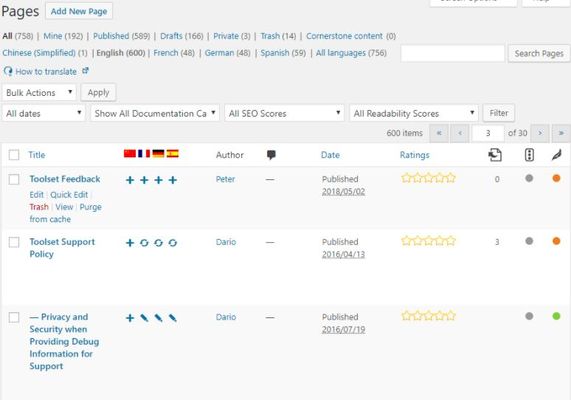This screenshot has width=571, height=400.
Task: Click Add New Page button
Action: (x=79, y=11)
